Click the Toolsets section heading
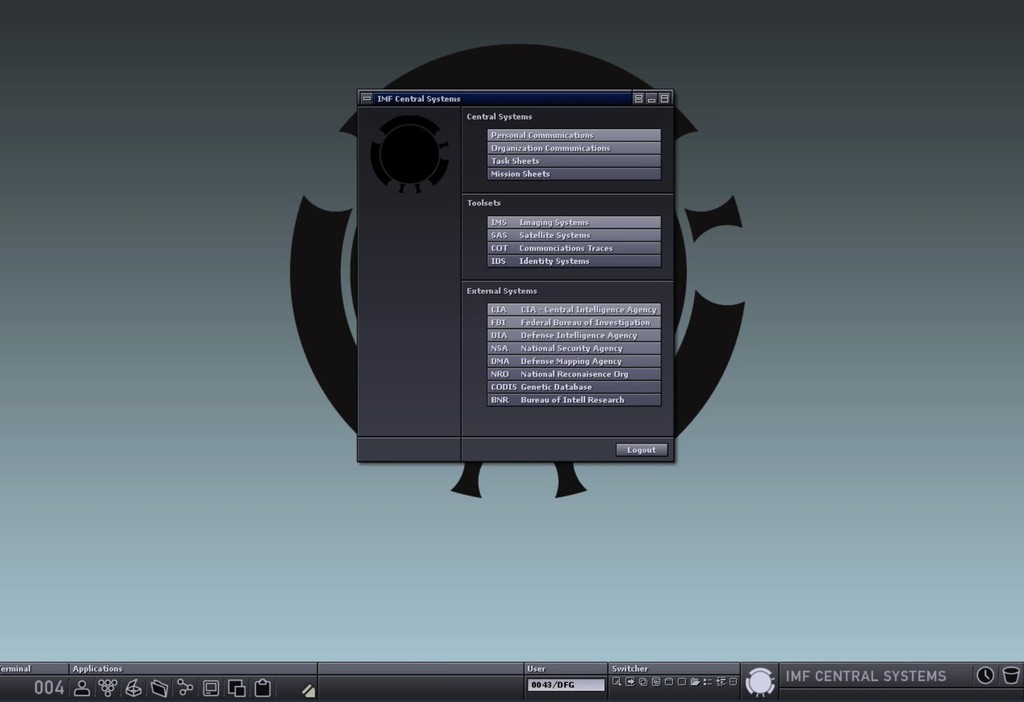 pyautogui.click(x=484, y=203)
